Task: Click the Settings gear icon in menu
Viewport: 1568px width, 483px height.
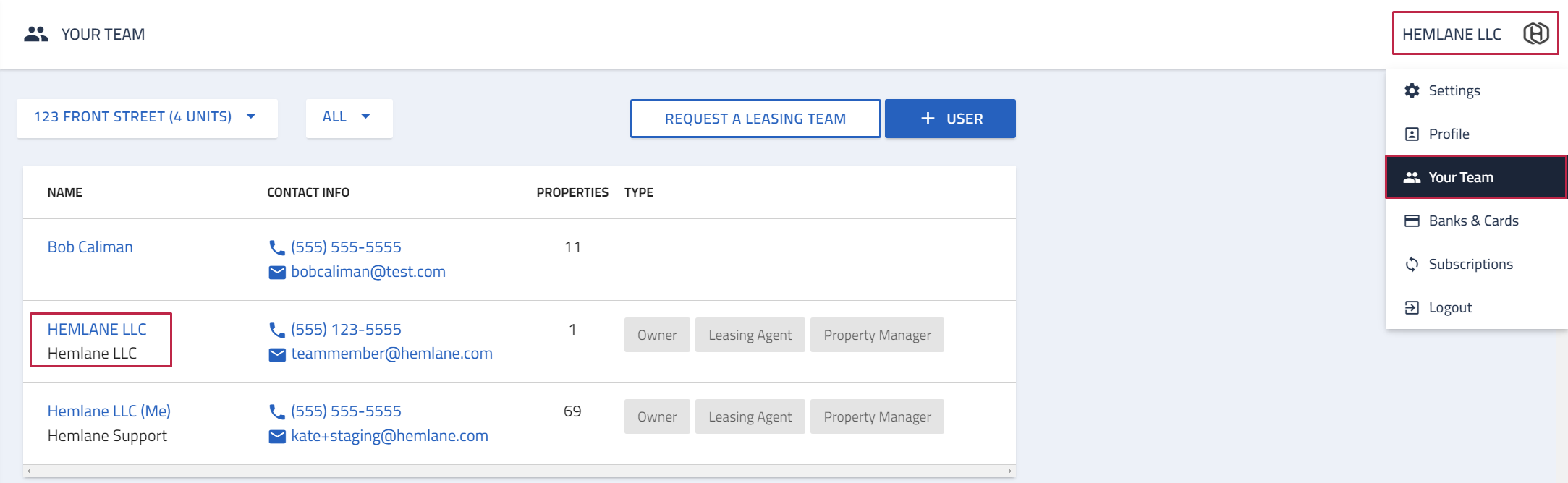Action: [x=1412, y=90]
